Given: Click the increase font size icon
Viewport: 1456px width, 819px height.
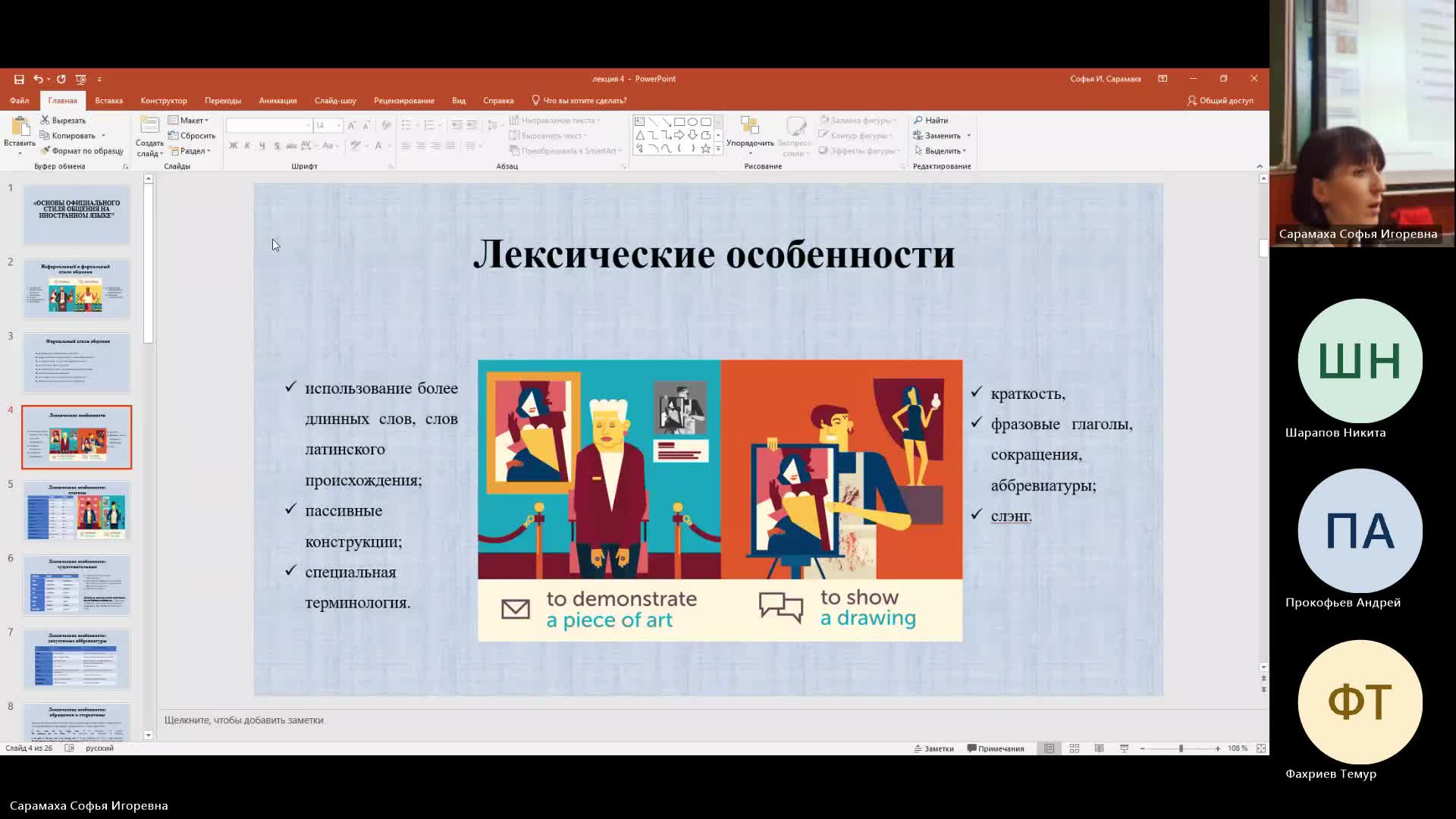Looking at the screenshot, I should 351,125.
